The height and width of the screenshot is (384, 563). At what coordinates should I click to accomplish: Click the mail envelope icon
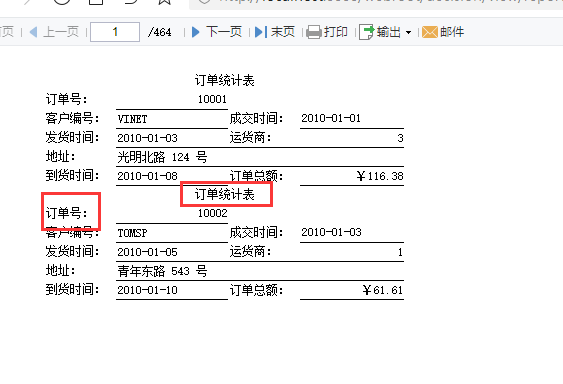[x=430, y=32]
